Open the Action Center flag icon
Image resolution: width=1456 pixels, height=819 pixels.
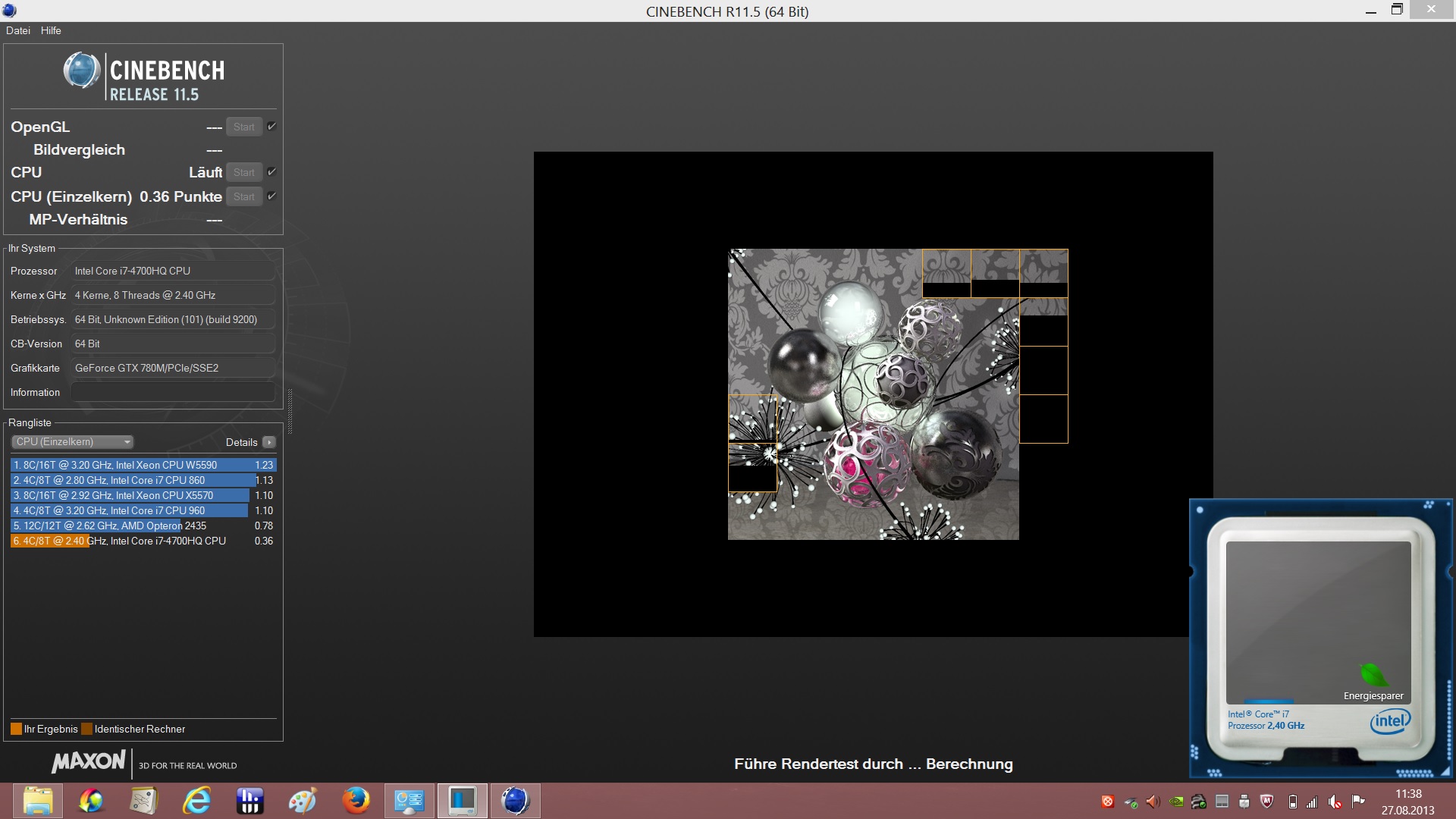pyautogui.click(x=1358, y=801)
